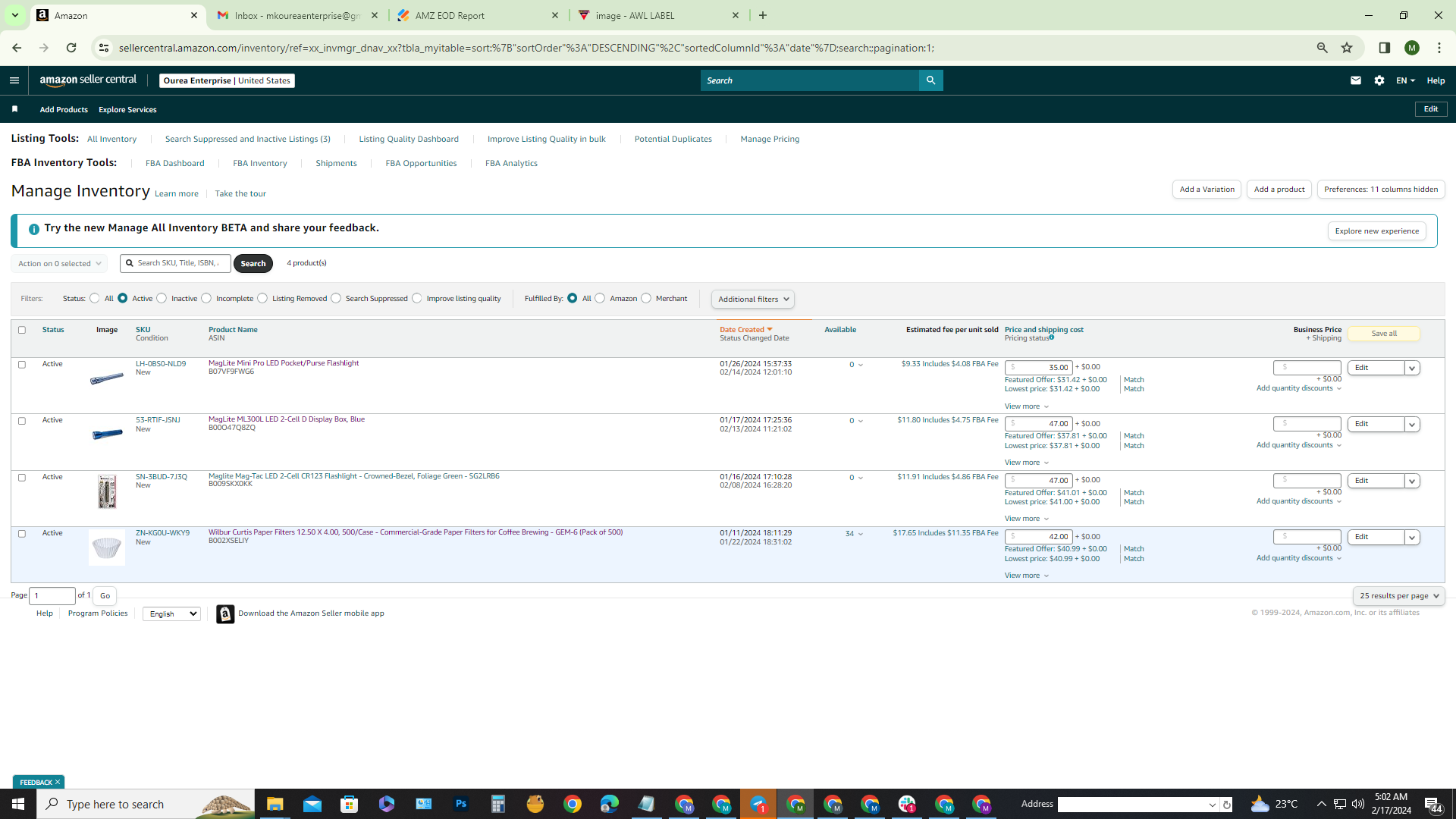This screenshot has width=1456, height=819.
Task: Select Fulfilled By Merchant radio button
Action: (646, 298)
